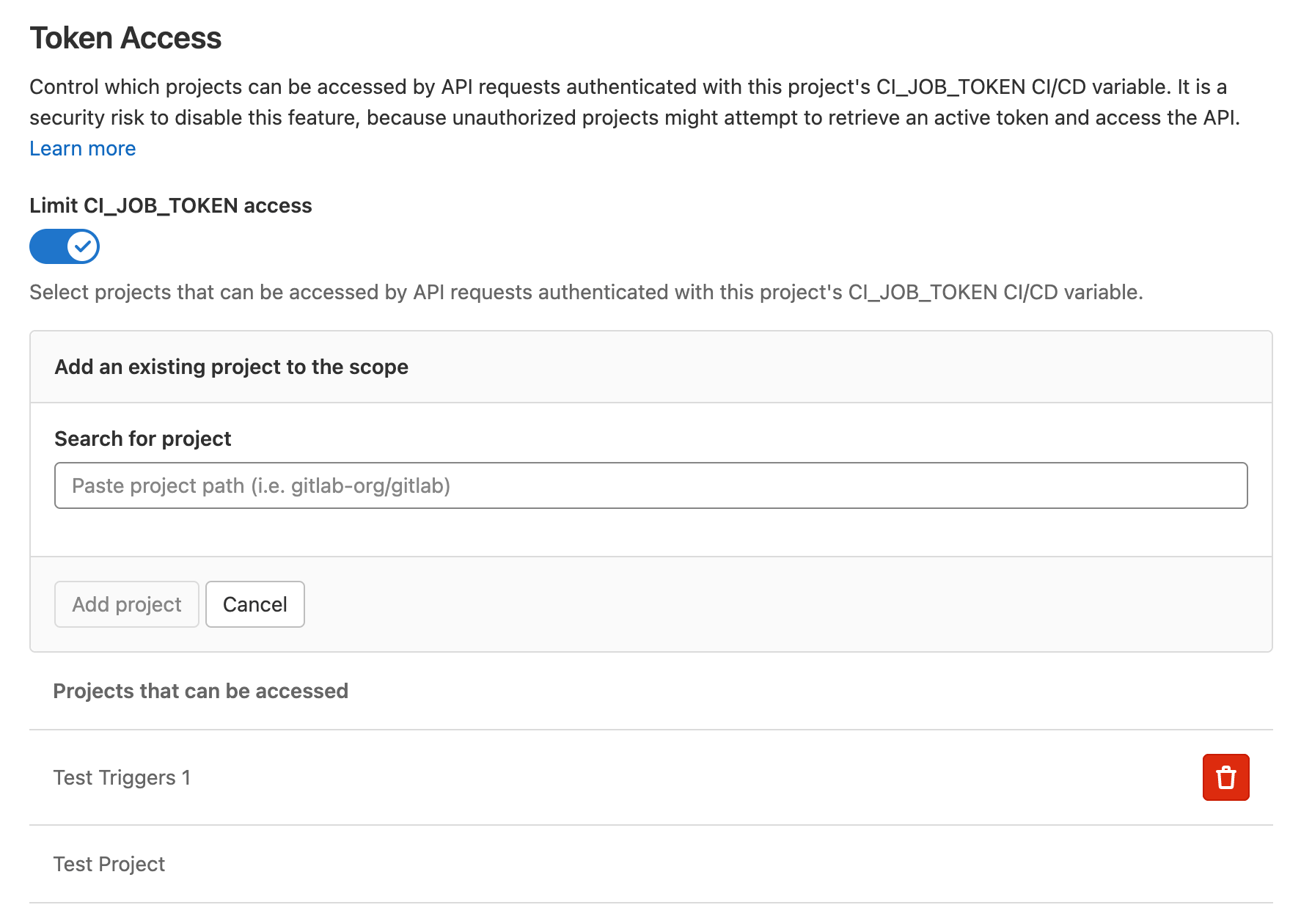The image size is (1301, 924).
Task: Select the Add an existing project section header
Action: pyautogui.click(x=231, y=367)
